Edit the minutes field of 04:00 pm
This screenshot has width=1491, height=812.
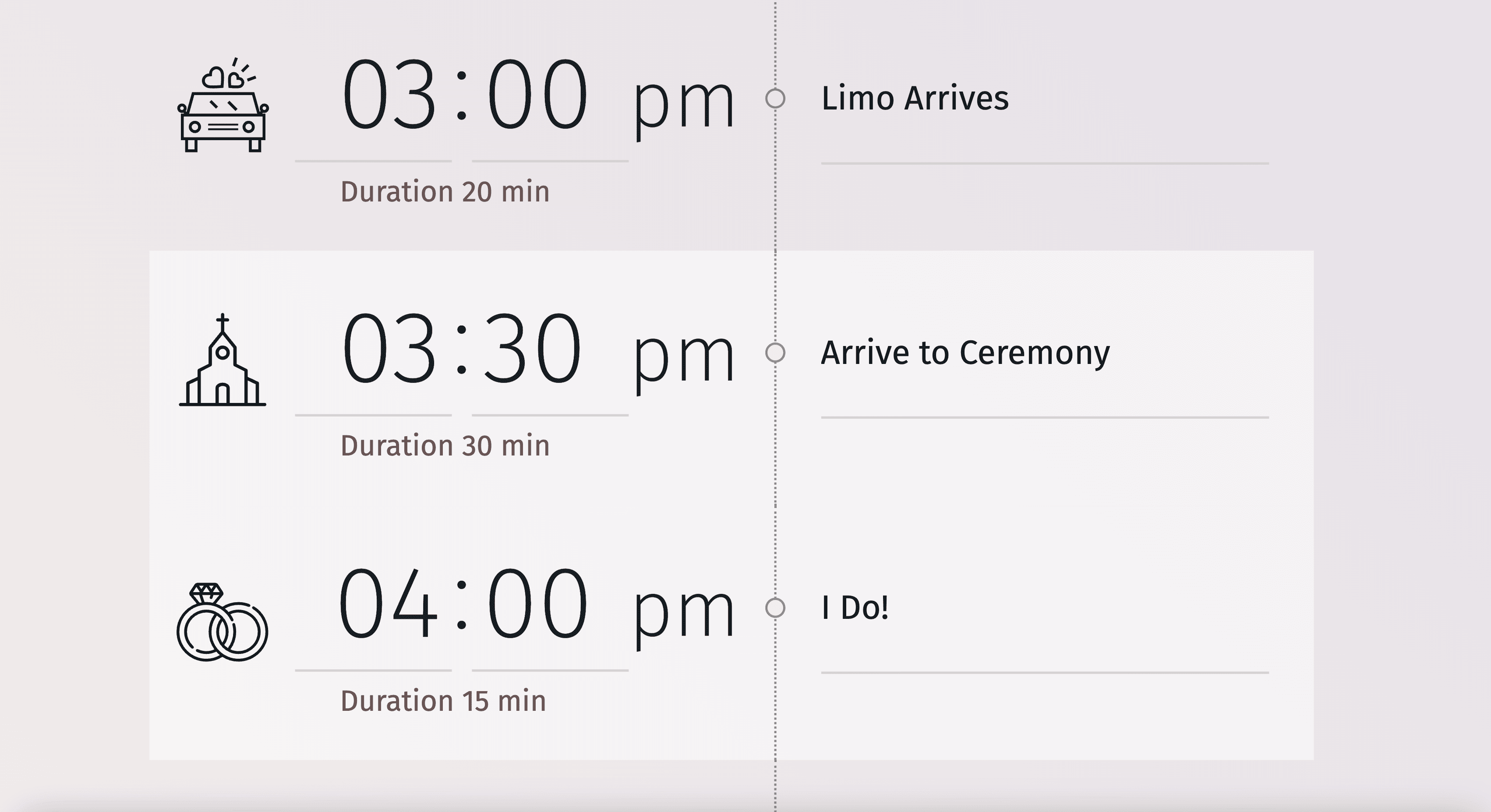[x=537, y=604]
